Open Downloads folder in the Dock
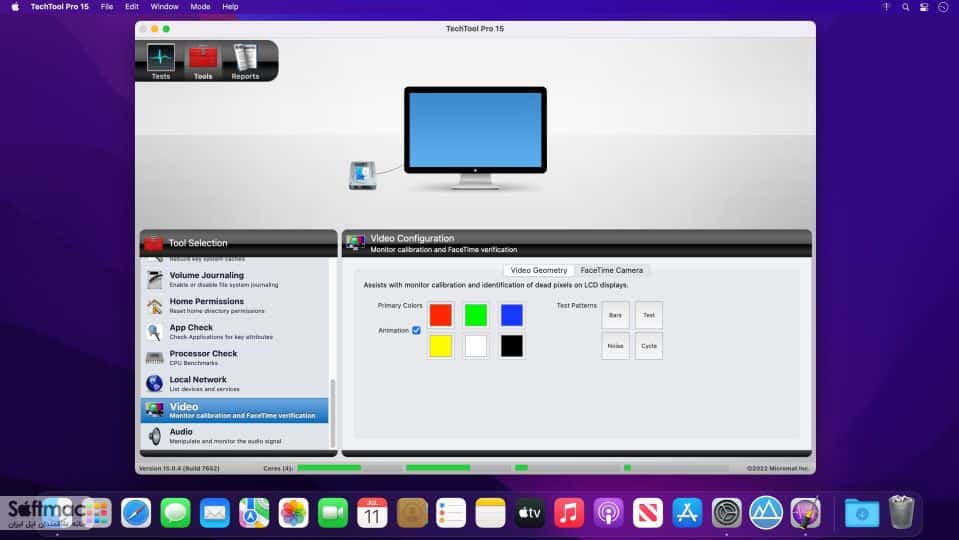This screenshot has height=540, width=959. tap(862, 512)
